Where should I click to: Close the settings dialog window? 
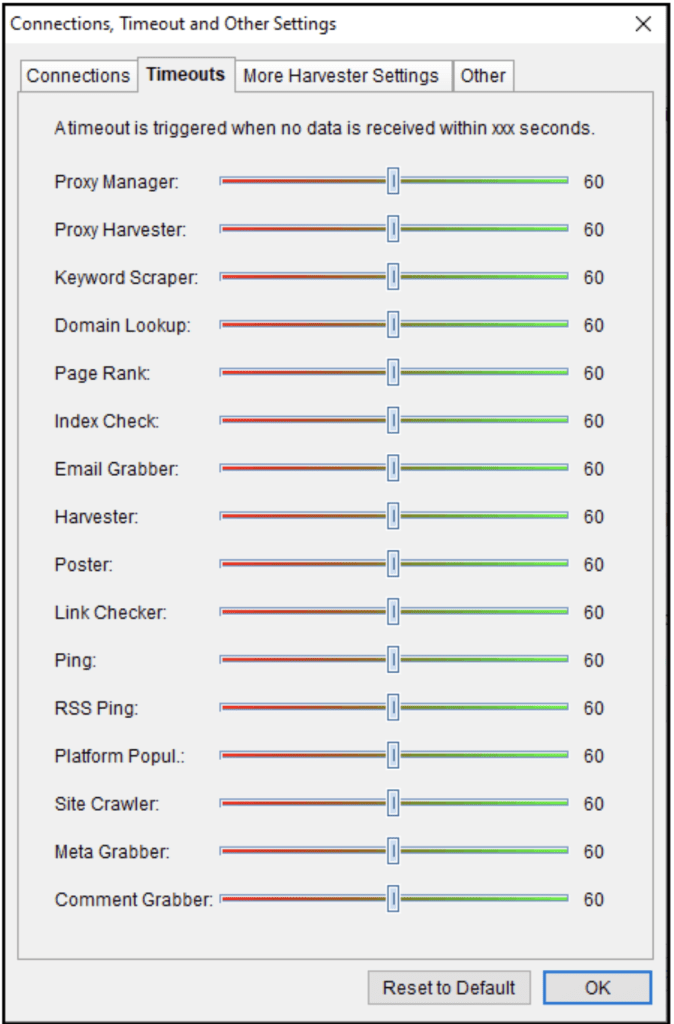[x=643, y=25]
